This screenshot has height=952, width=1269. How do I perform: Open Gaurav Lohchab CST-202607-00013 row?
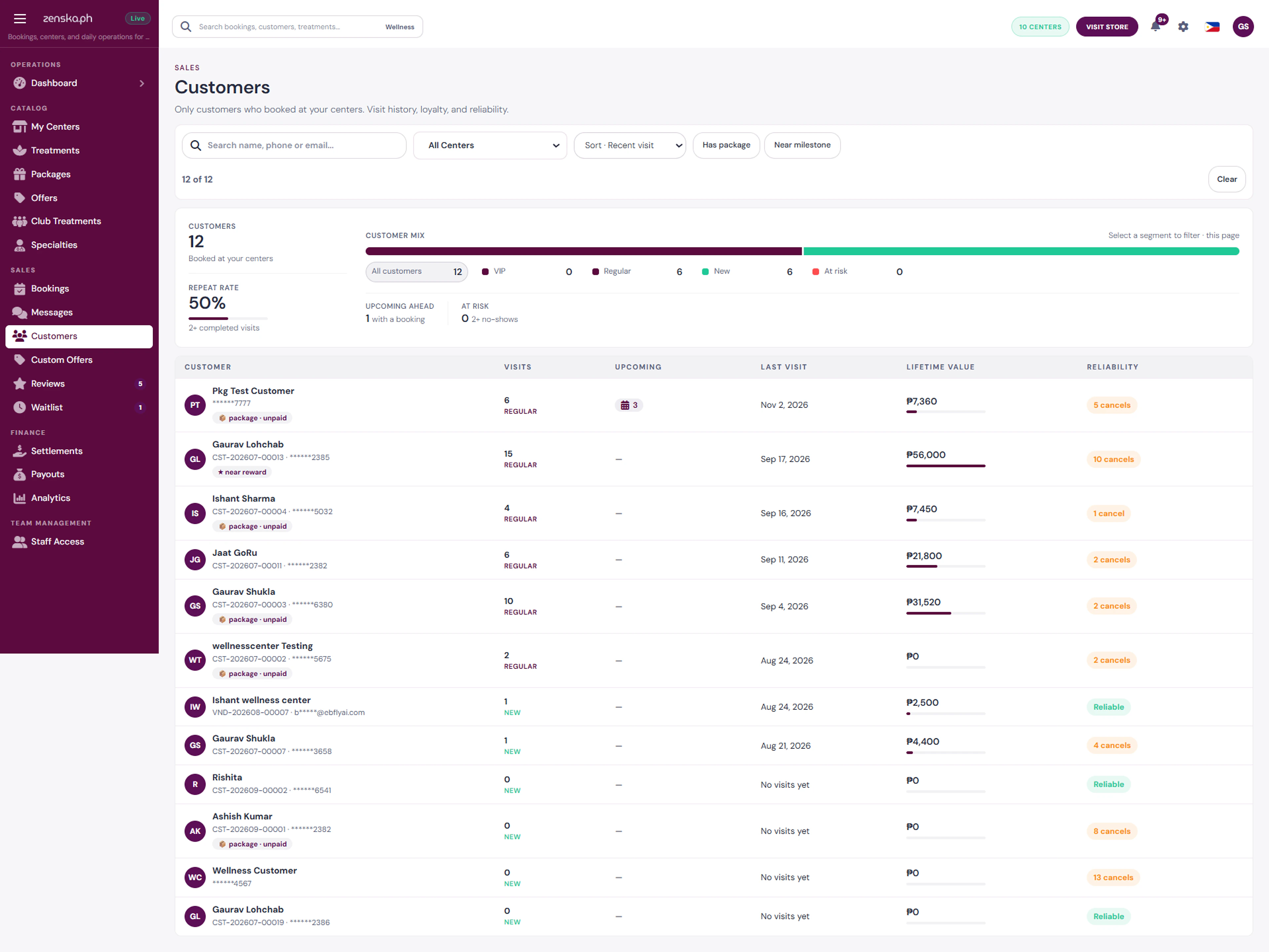pyautogui.click(x=713, y=459)
